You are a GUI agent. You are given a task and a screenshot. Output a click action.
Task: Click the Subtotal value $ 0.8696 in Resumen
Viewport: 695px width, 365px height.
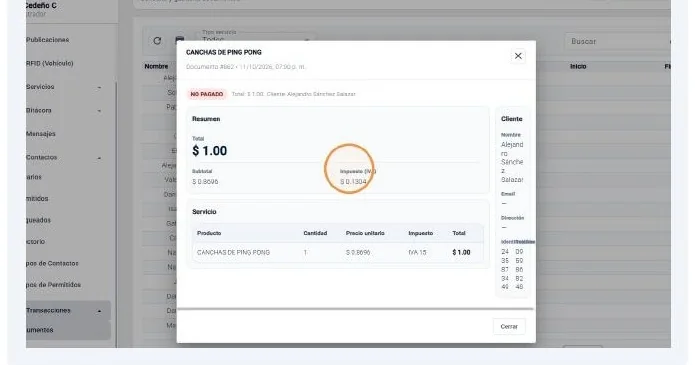tap(205, 182)
